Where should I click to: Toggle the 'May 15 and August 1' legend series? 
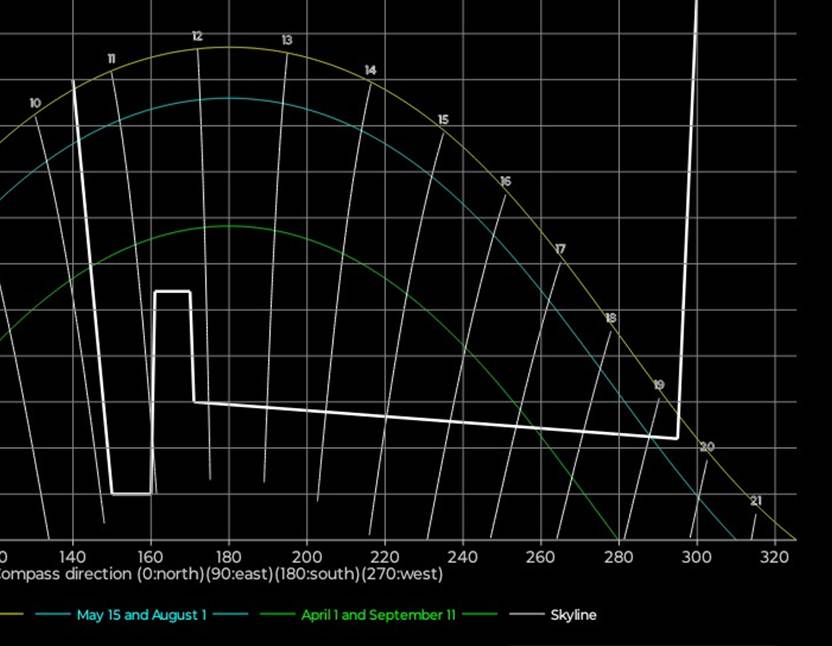[141, 615]
